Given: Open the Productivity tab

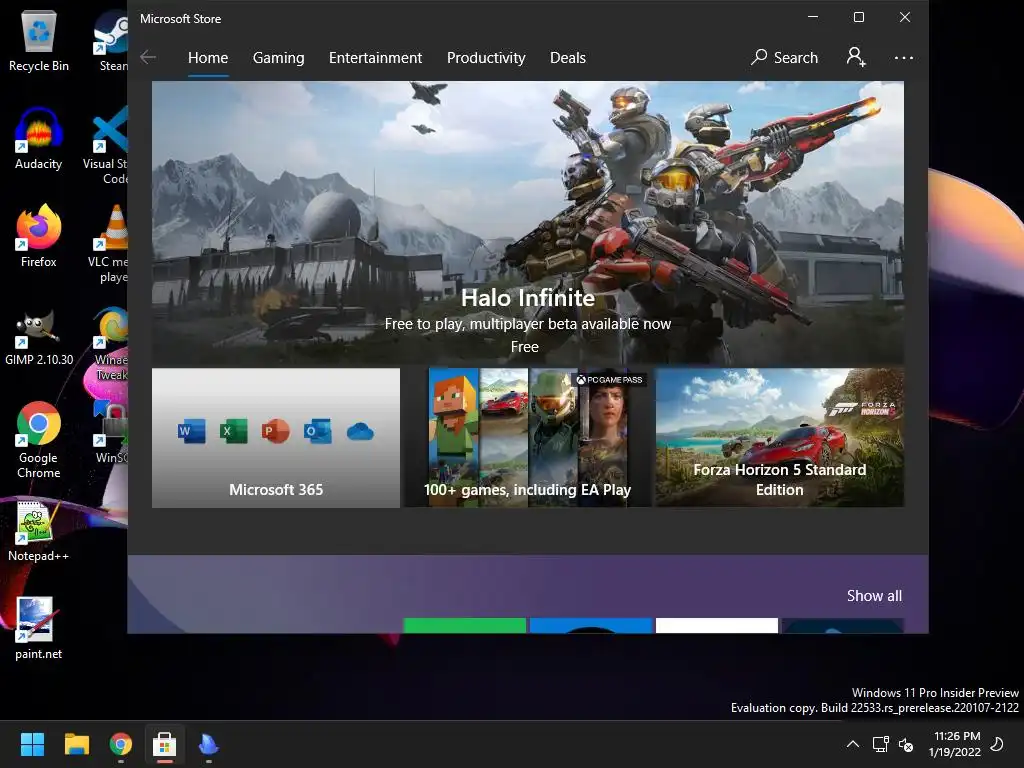Looking at the screenshot, I should [486, 58].
